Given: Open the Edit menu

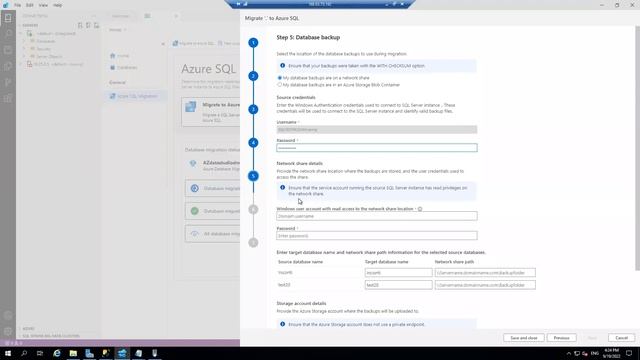Looking at the screenshot, I should coord(30,5).
